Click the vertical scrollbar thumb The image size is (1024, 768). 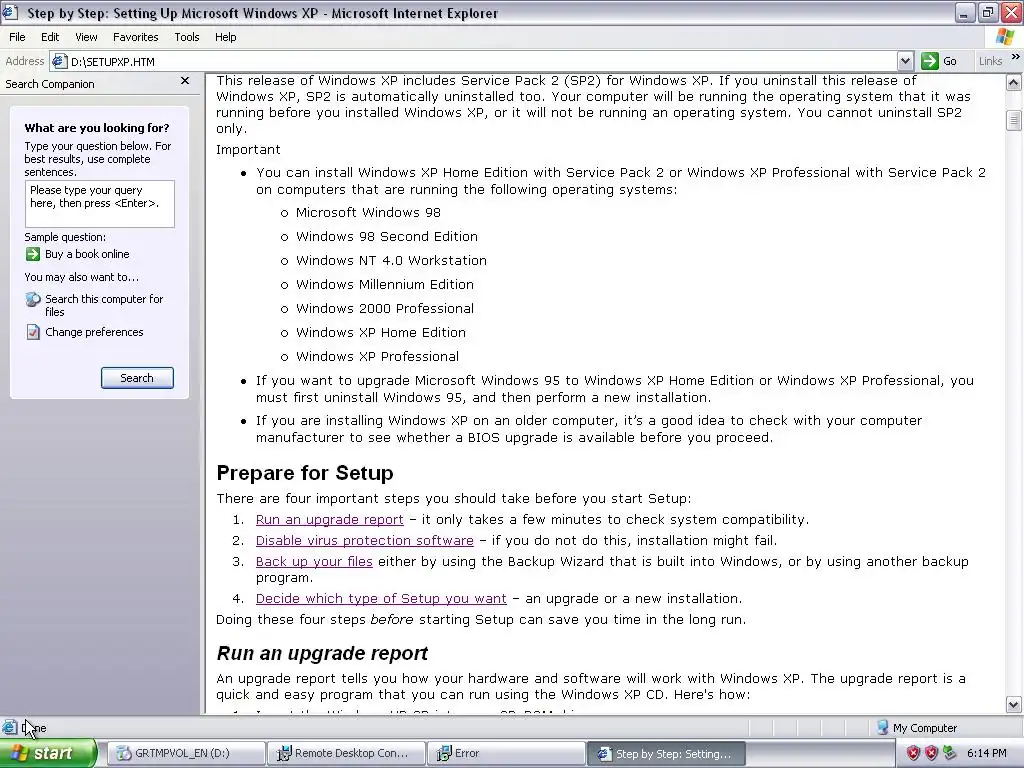point(1014,121)
